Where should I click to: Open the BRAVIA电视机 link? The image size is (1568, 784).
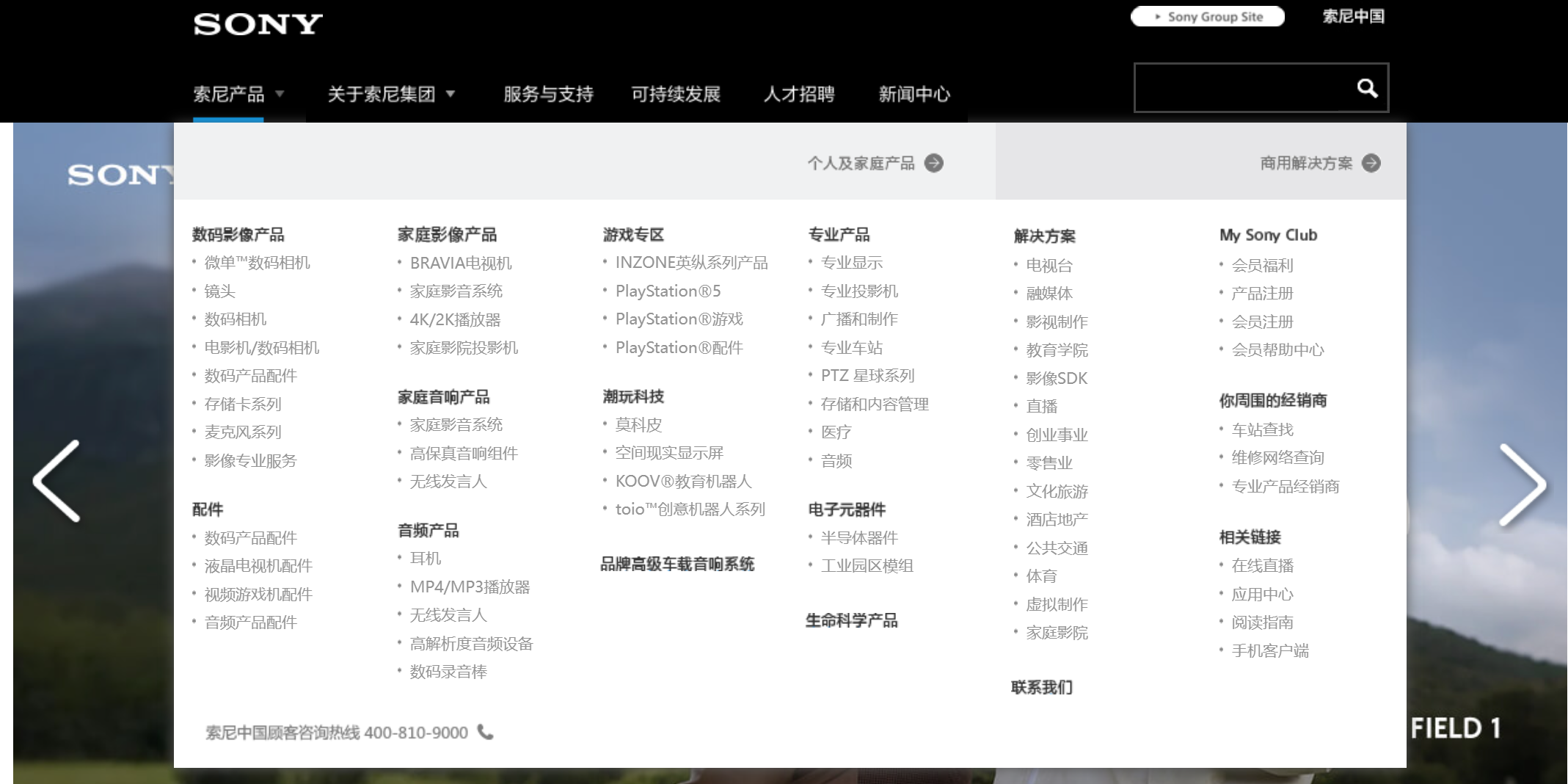click(x=461, y=263)
